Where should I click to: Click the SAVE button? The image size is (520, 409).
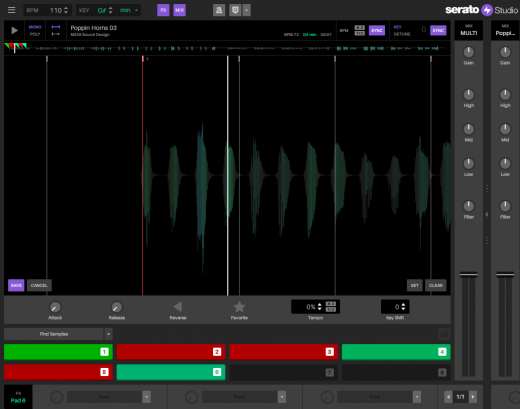pyautogui.click(x=16, y=285)
